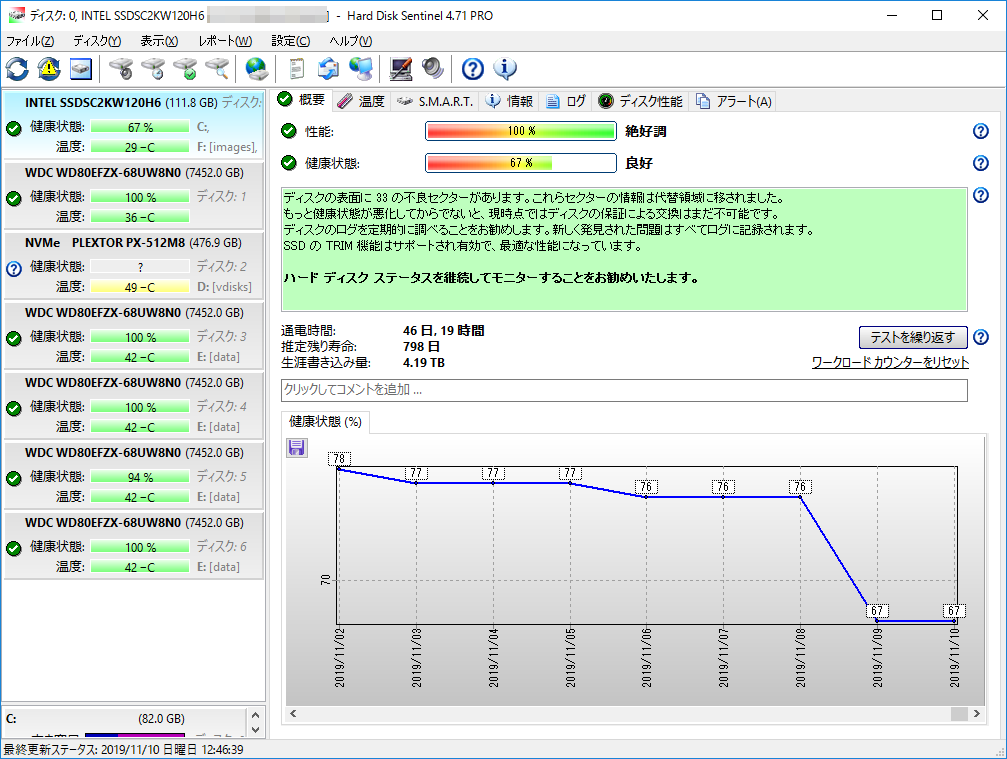
Task: Click the disk test with gear icon
Action: coord(121,69)
